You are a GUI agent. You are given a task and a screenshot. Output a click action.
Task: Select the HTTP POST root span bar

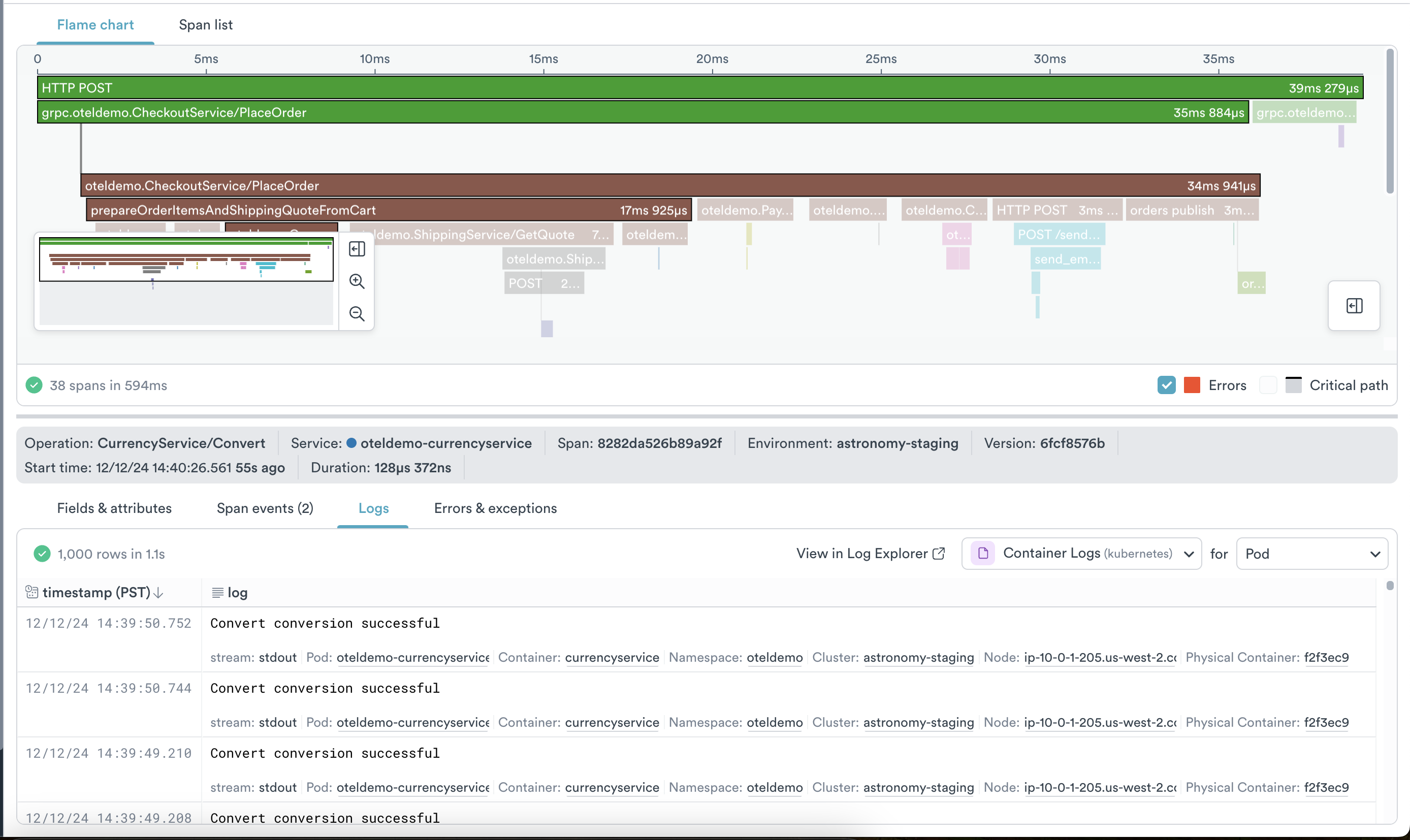700,88
